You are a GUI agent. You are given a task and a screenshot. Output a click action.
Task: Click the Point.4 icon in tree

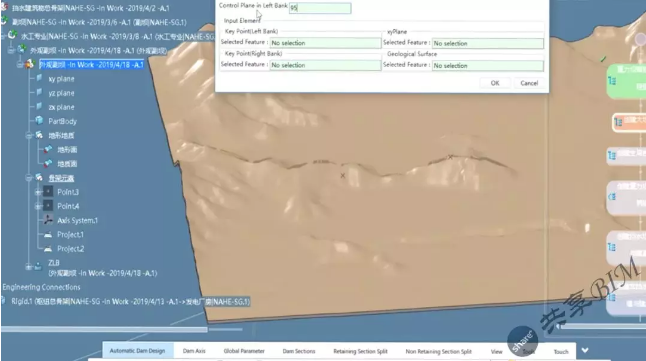click(x=48, y=206)
